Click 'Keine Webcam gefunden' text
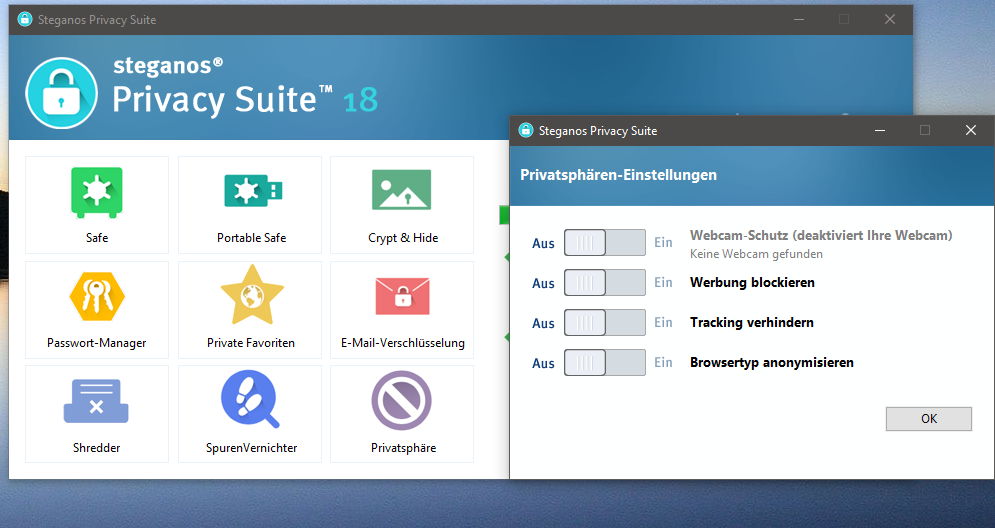This screenshot has height=528, width=995. tap(756, 254)
